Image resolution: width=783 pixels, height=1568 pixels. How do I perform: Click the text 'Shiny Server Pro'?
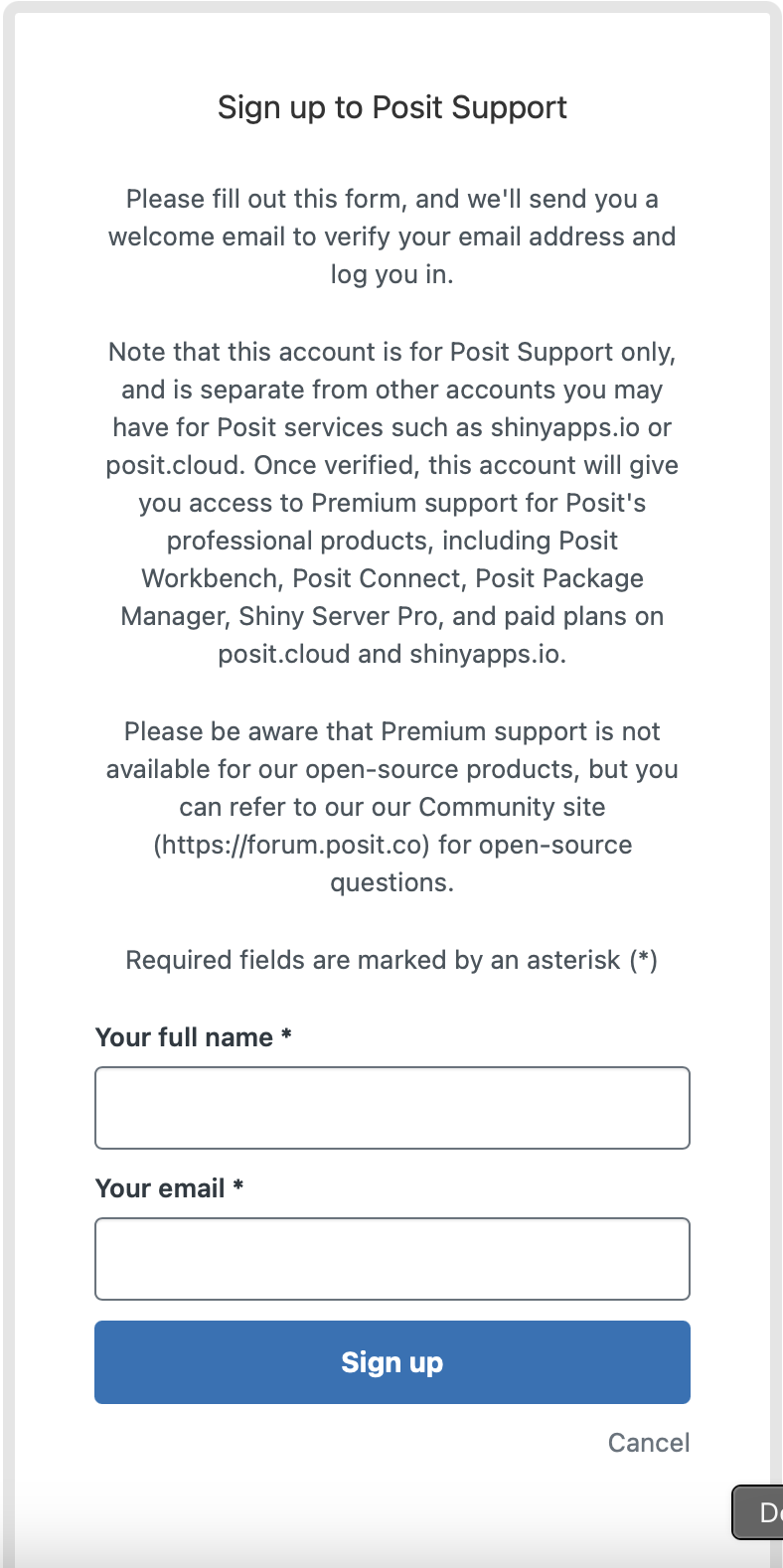pos(328,616)
